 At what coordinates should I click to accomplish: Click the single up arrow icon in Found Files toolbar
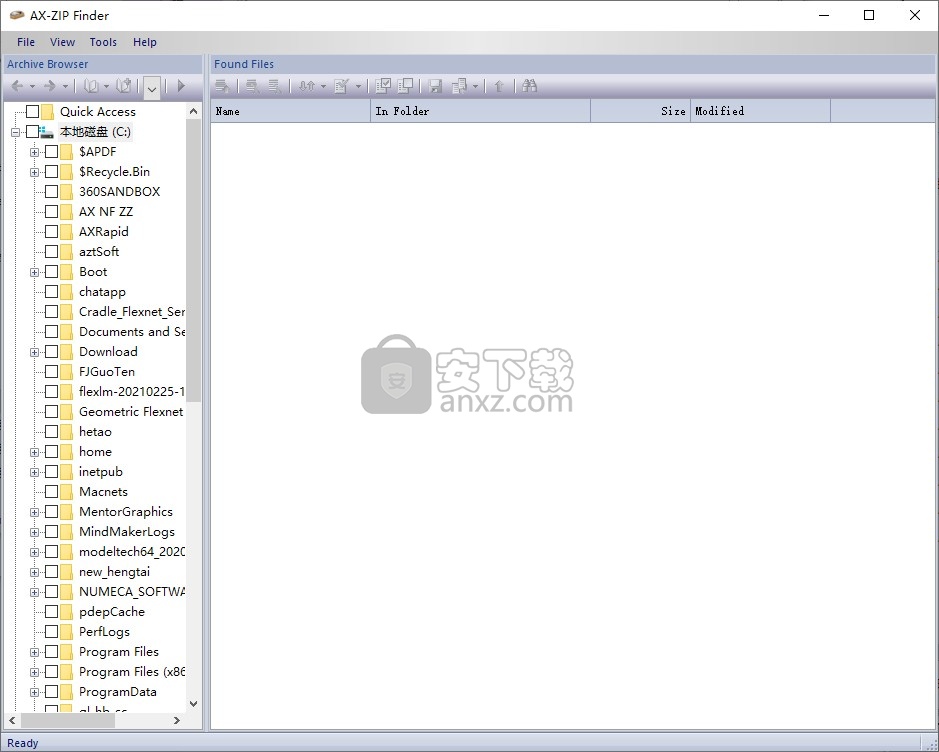point(499,86)
